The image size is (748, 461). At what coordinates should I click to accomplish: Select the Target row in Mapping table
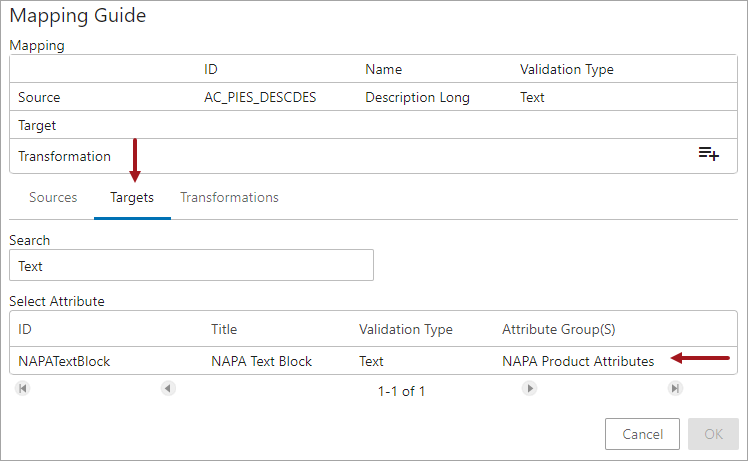pos(374,125)
